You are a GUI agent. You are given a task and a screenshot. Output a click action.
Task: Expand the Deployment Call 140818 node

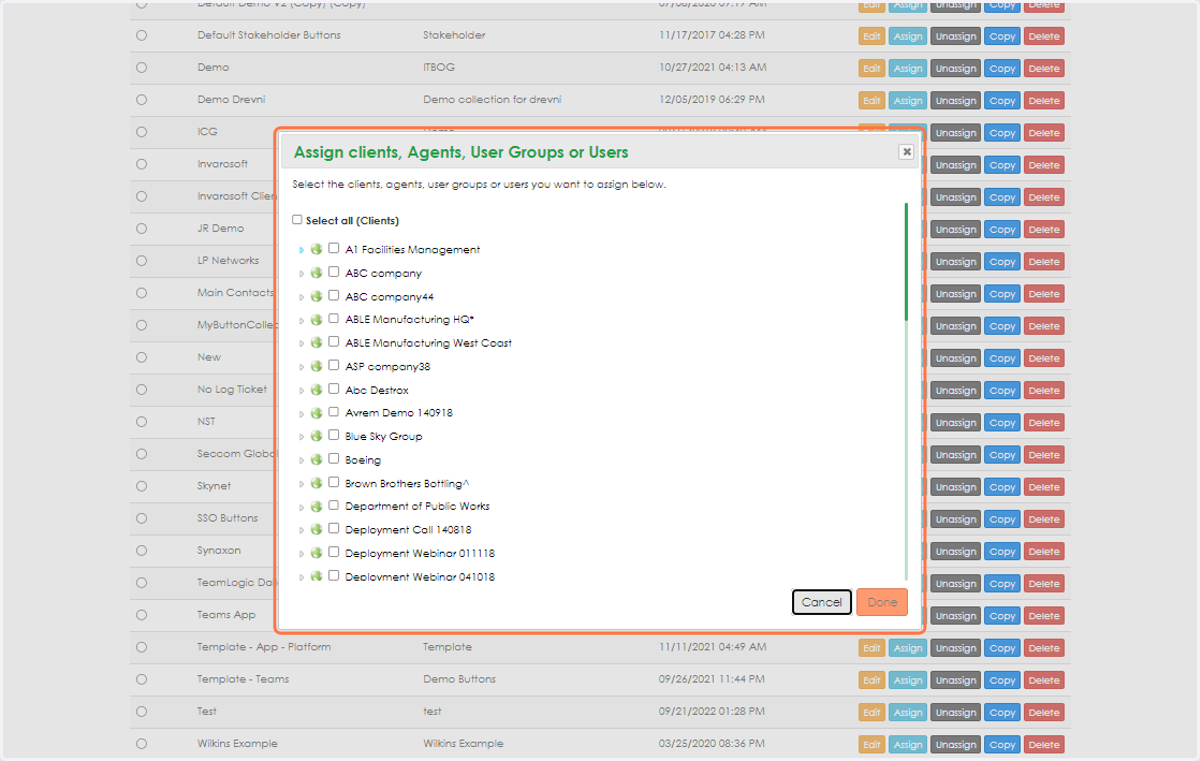pos(301,530)
